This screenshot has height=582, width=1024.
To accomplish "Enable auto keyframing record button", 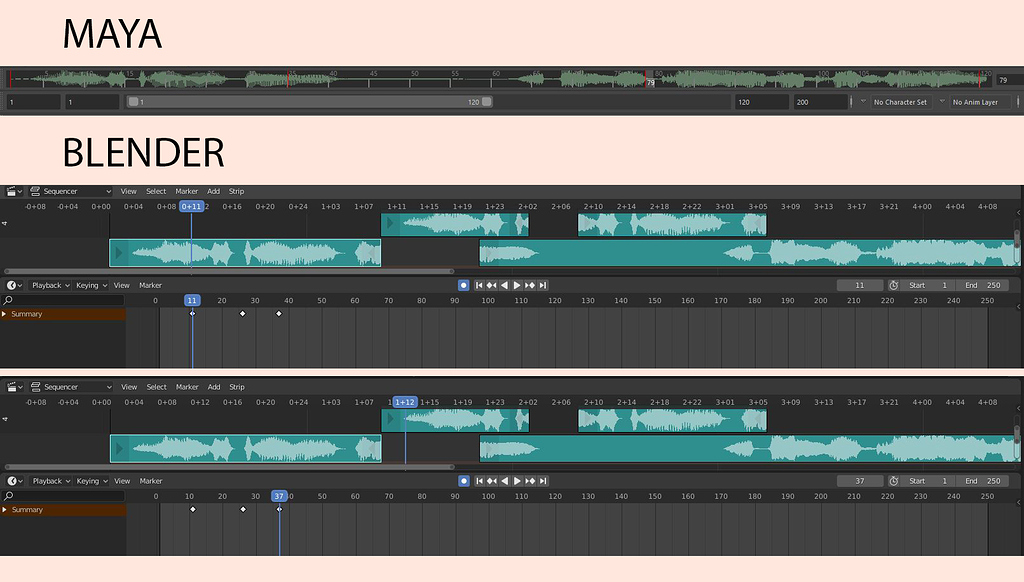I will tap(463, 285).
